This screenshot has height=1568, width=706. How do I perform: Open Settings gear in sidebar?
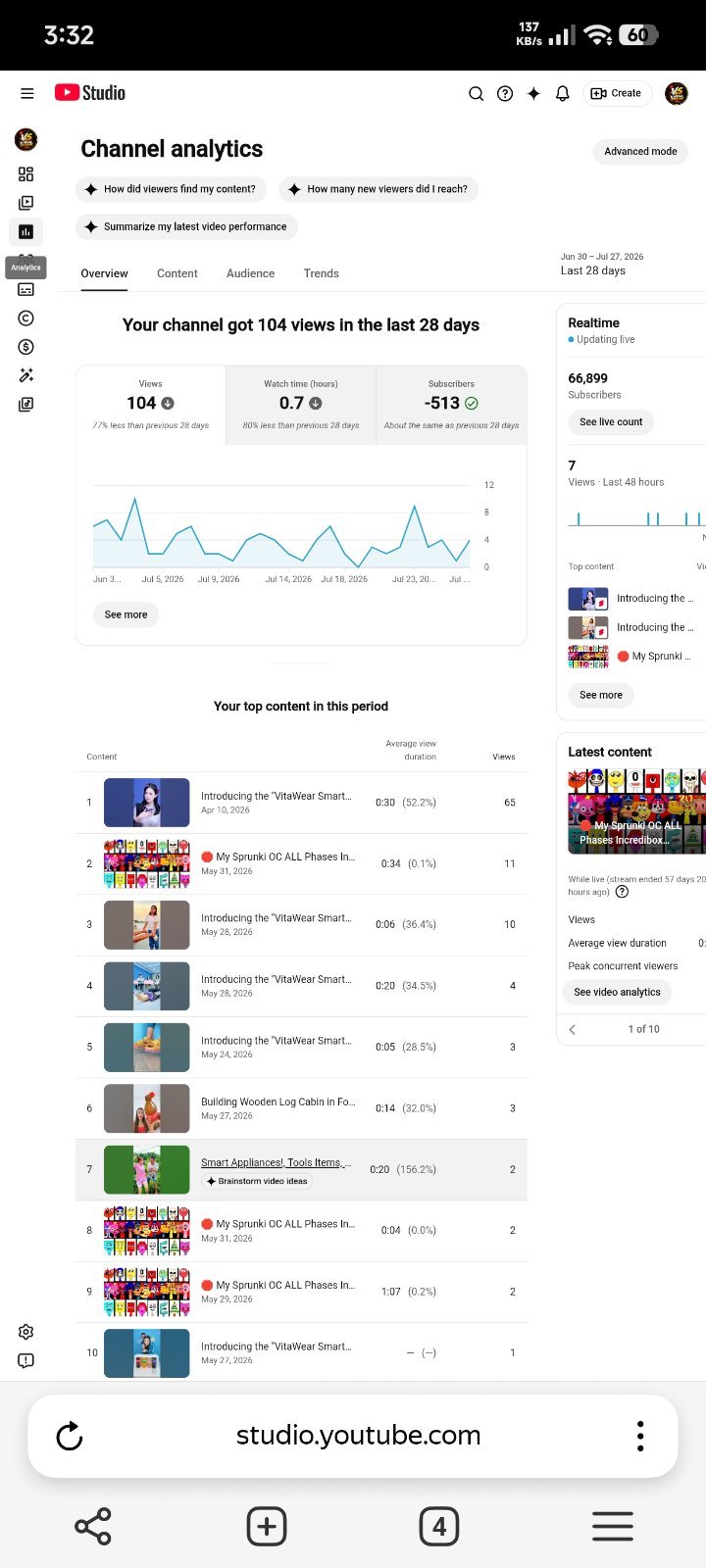[26, 1332]
